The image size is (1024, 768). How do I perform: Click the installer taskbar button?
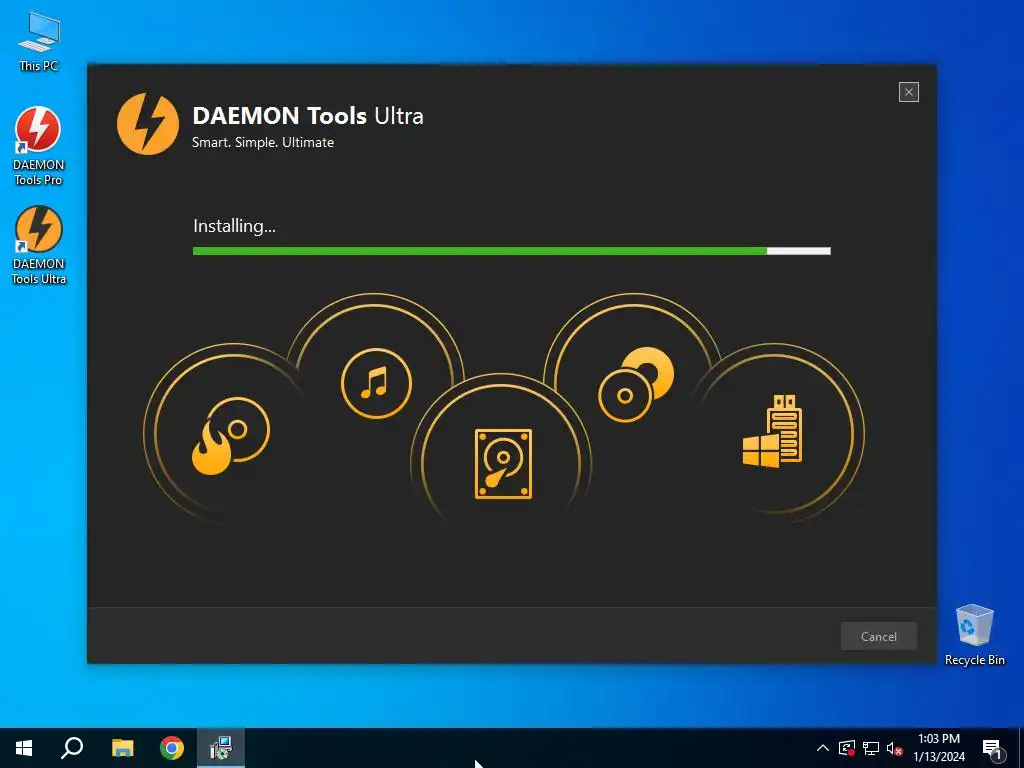point(221,748)
